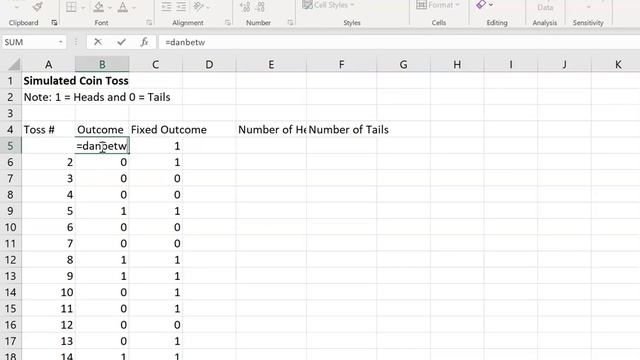640x360 pixels.
Task: Open the Orientation text-angle icon
Action: coord(198,6)
